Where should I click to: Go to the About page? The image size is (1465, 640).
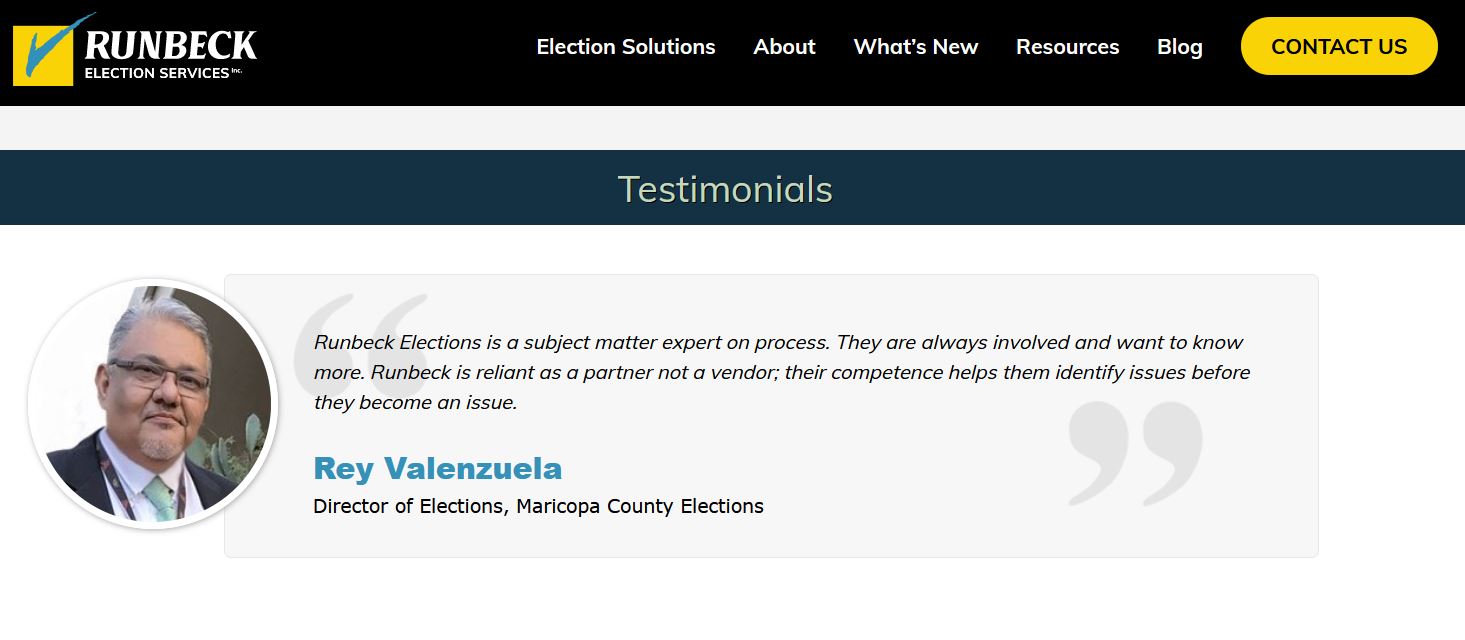coord(784,47)
